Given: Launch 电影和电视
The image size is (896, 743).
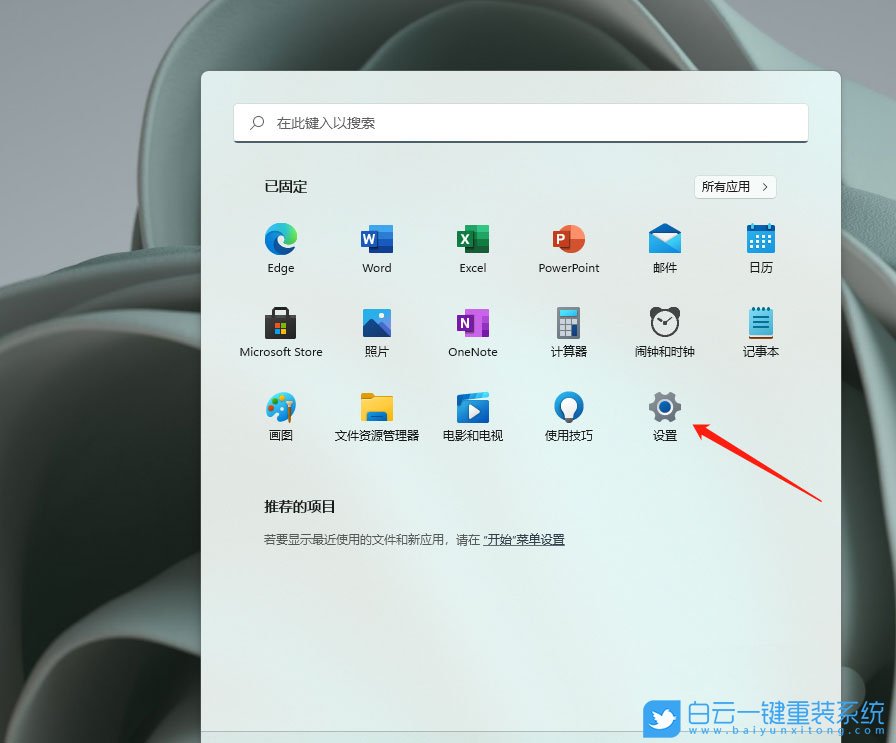Looking at the screenshot, I should [472, 410].
